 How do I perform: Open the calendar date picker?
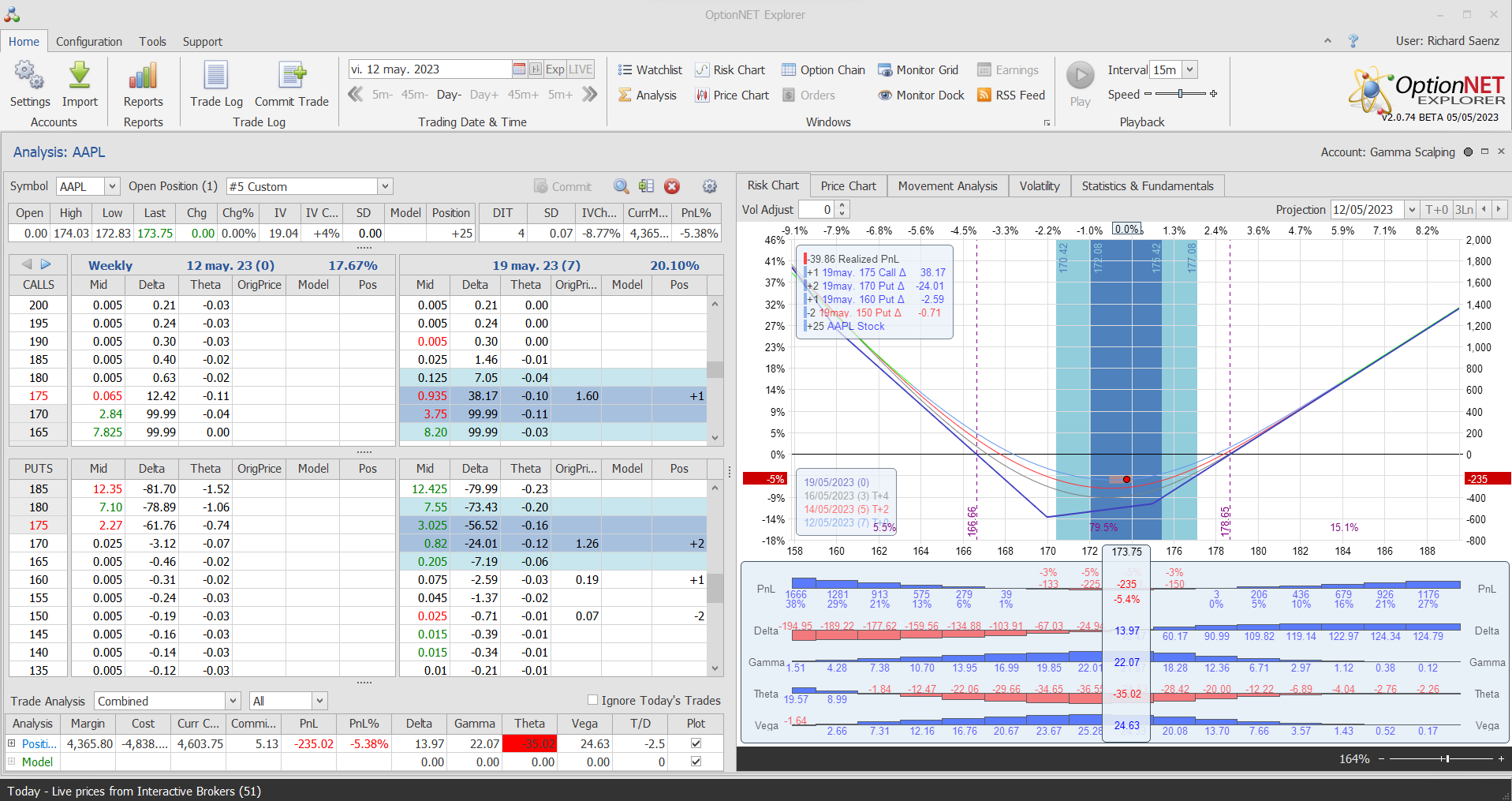tap(519, 69)
